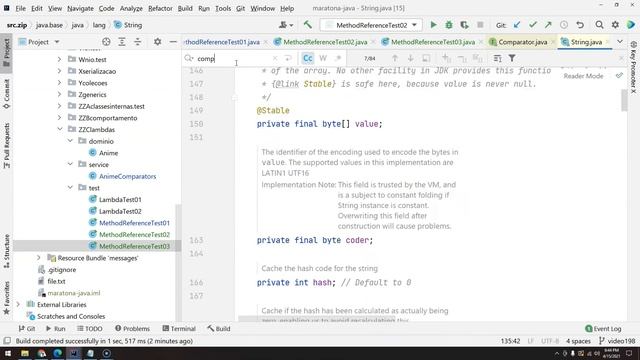This screenshot has height=360, width=640.
Task: Open the stopped-state Stop button
Action: [480, 25]
